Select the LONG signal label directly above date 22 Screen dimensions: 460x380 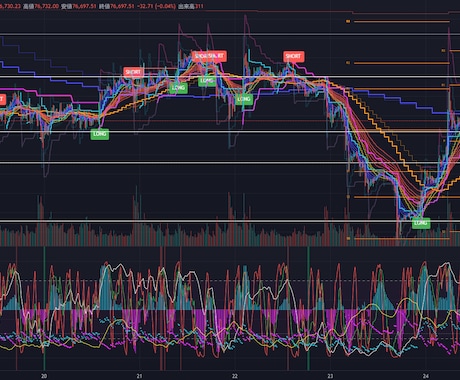(244, 99)
